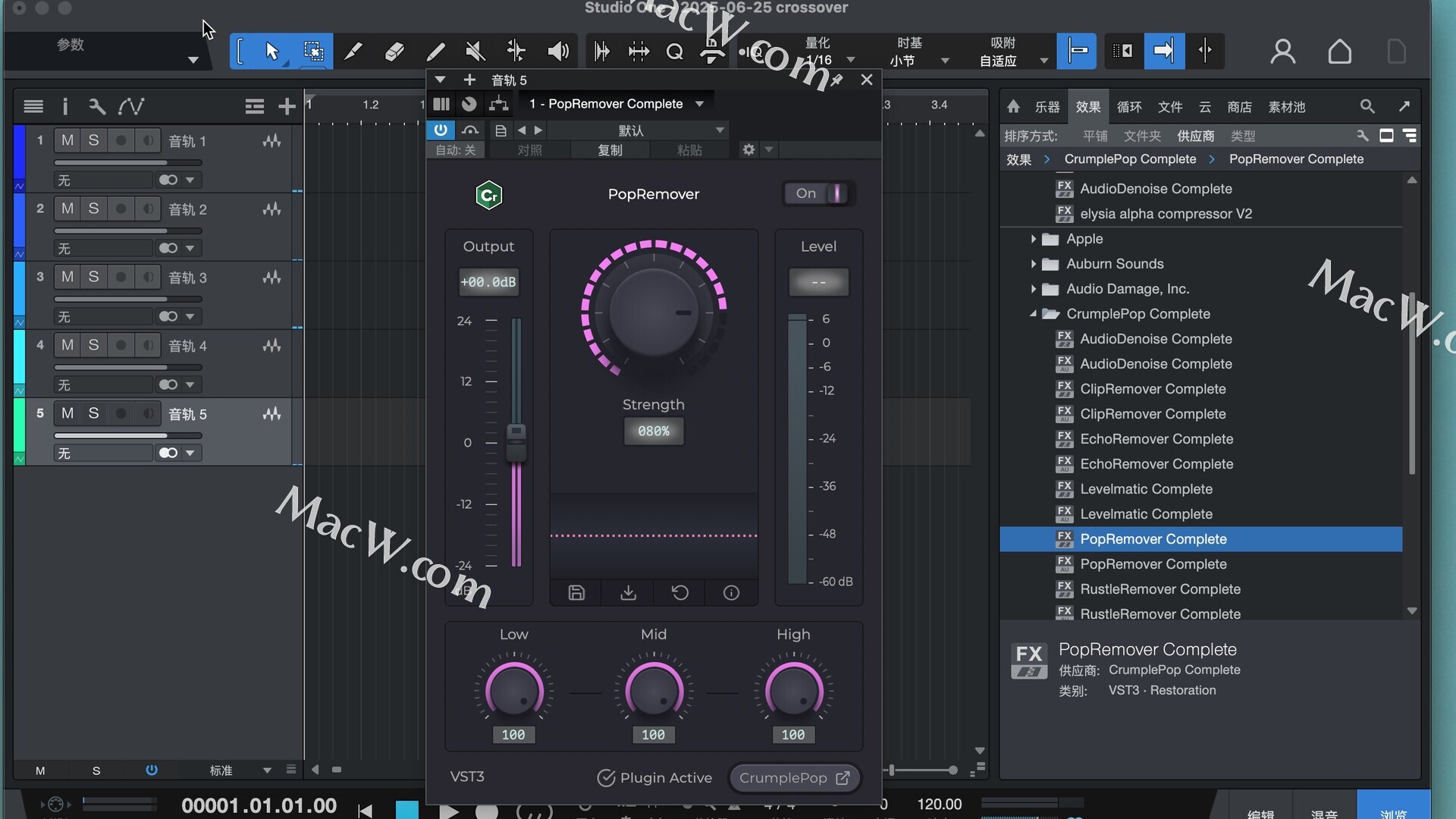Open the 默认 preset dropdown
This screenshot has width=1456, height=819.
637,130
